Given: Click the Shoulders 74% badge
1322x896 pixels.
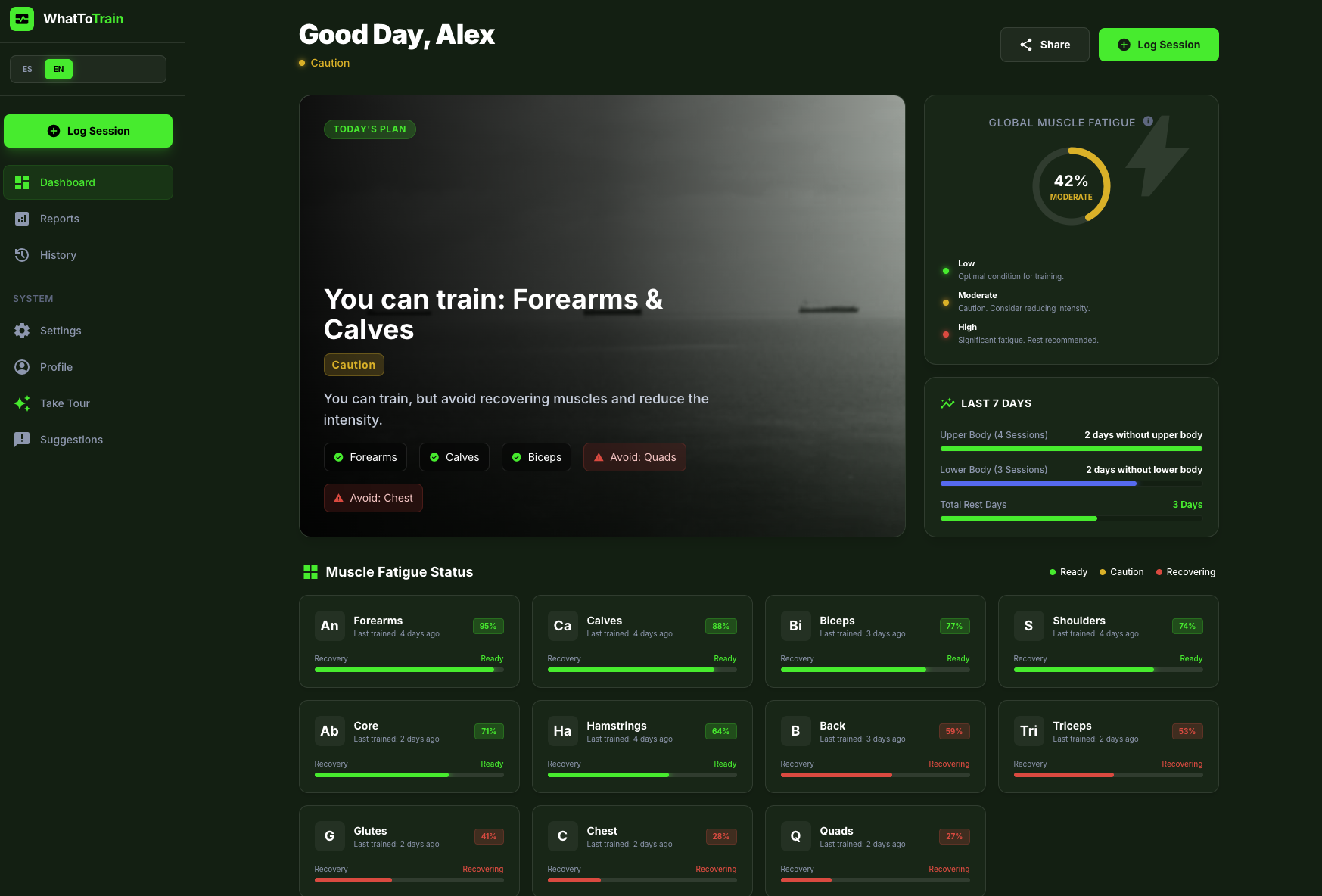Looking at the screenshot, I should [x=1187, y=626].
